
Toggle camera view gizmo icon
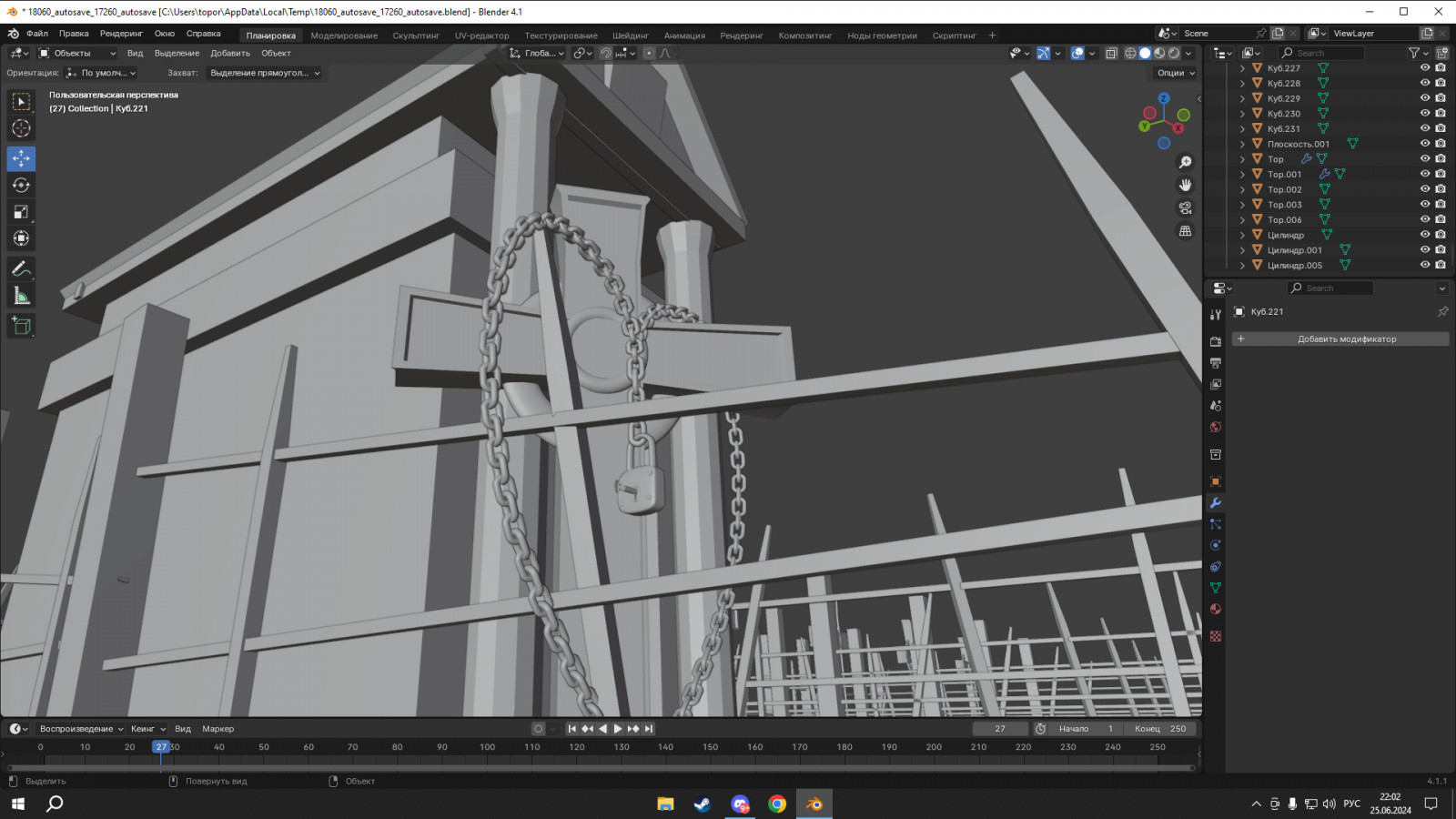click(1185, 207)
